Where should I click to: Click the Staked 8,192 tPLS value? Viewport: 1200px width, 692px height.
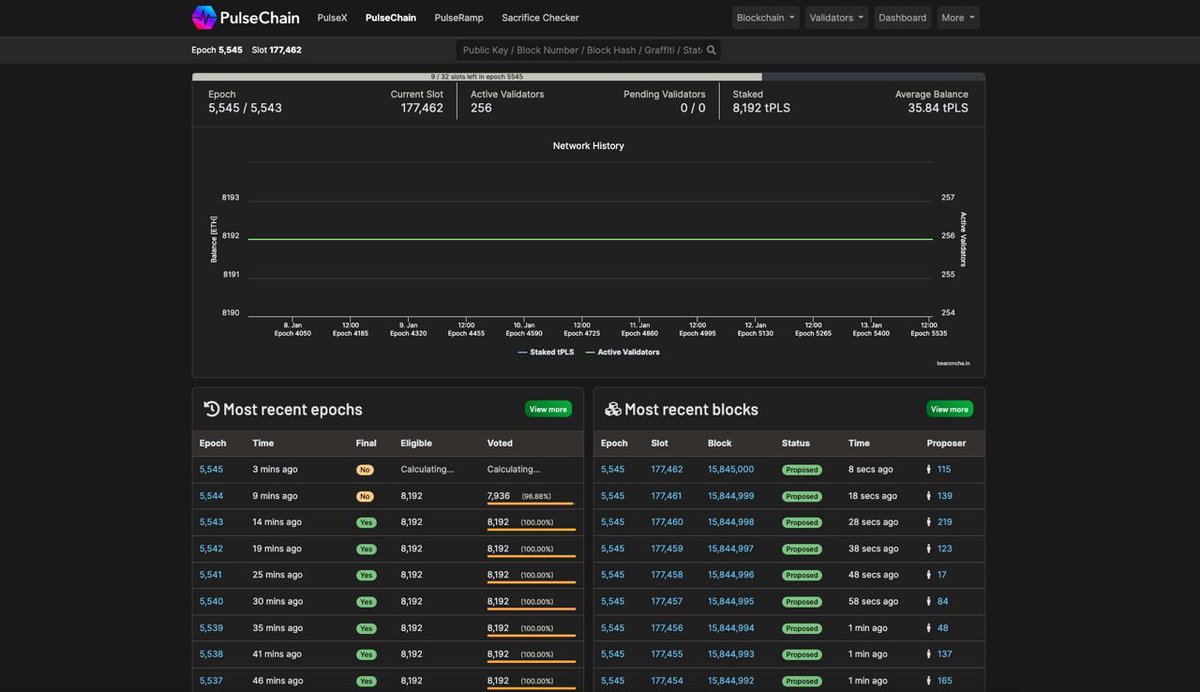click(x=761, y=108)
